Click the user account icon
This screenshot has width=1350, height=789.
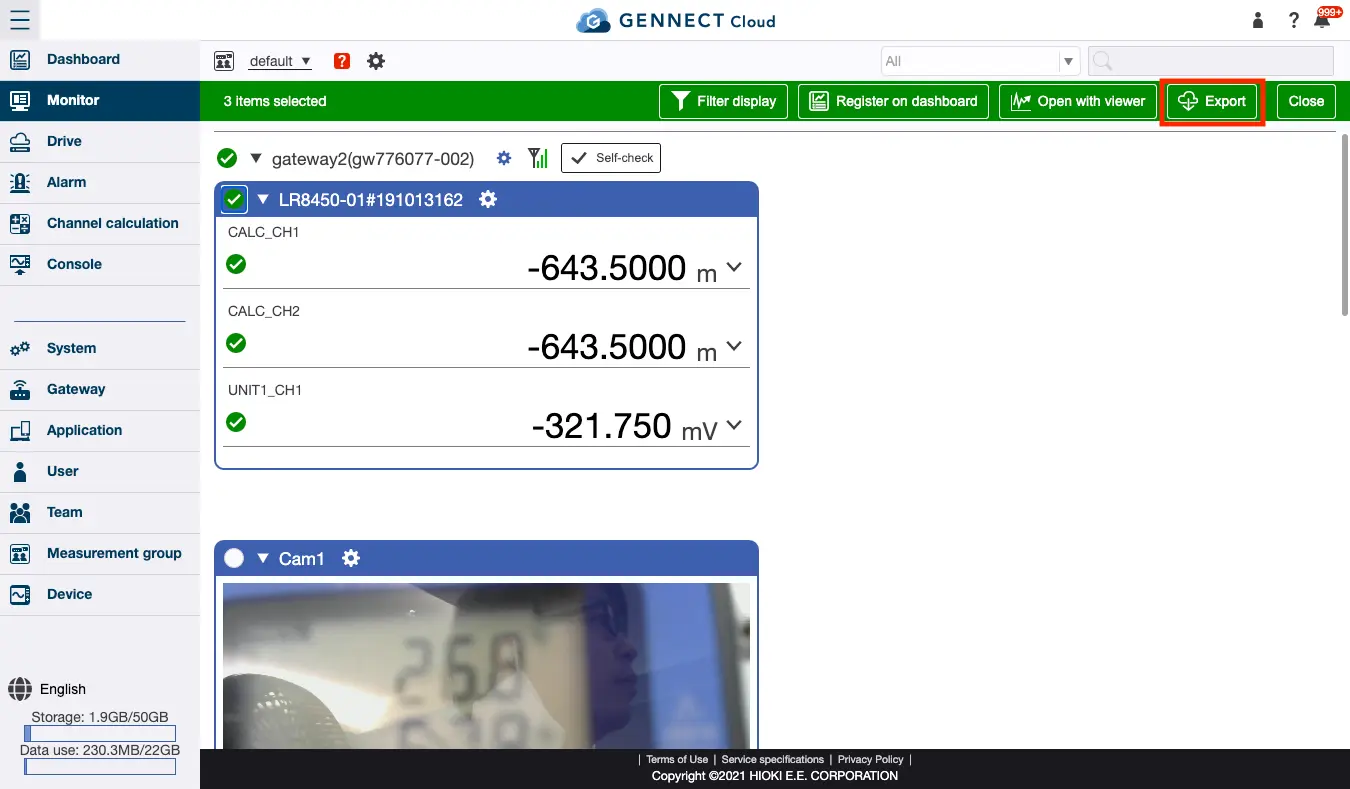coord(1257,19)
